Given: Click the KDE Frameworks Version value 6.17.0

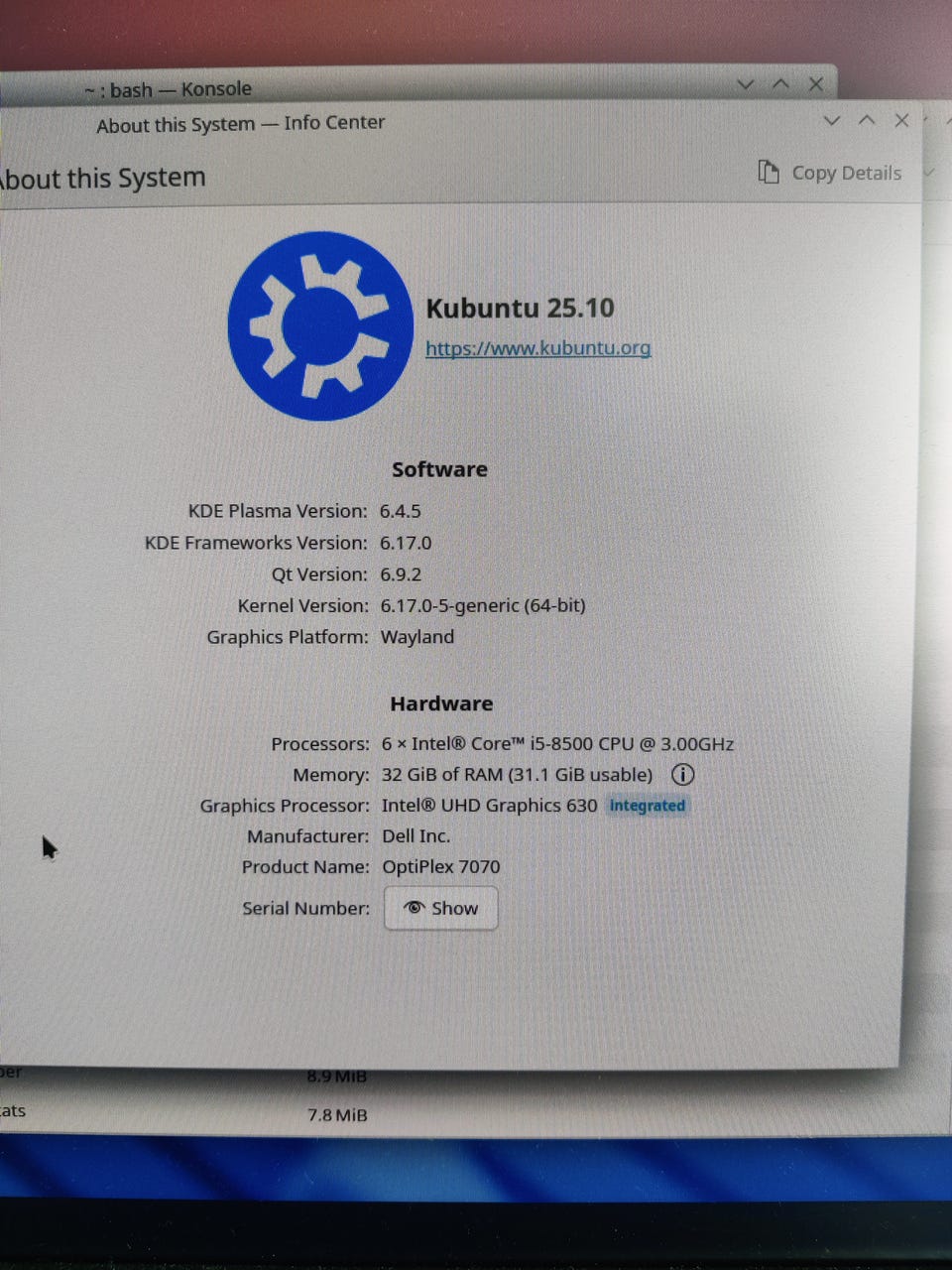Looking at the screenshot, I should pos(406,544).
